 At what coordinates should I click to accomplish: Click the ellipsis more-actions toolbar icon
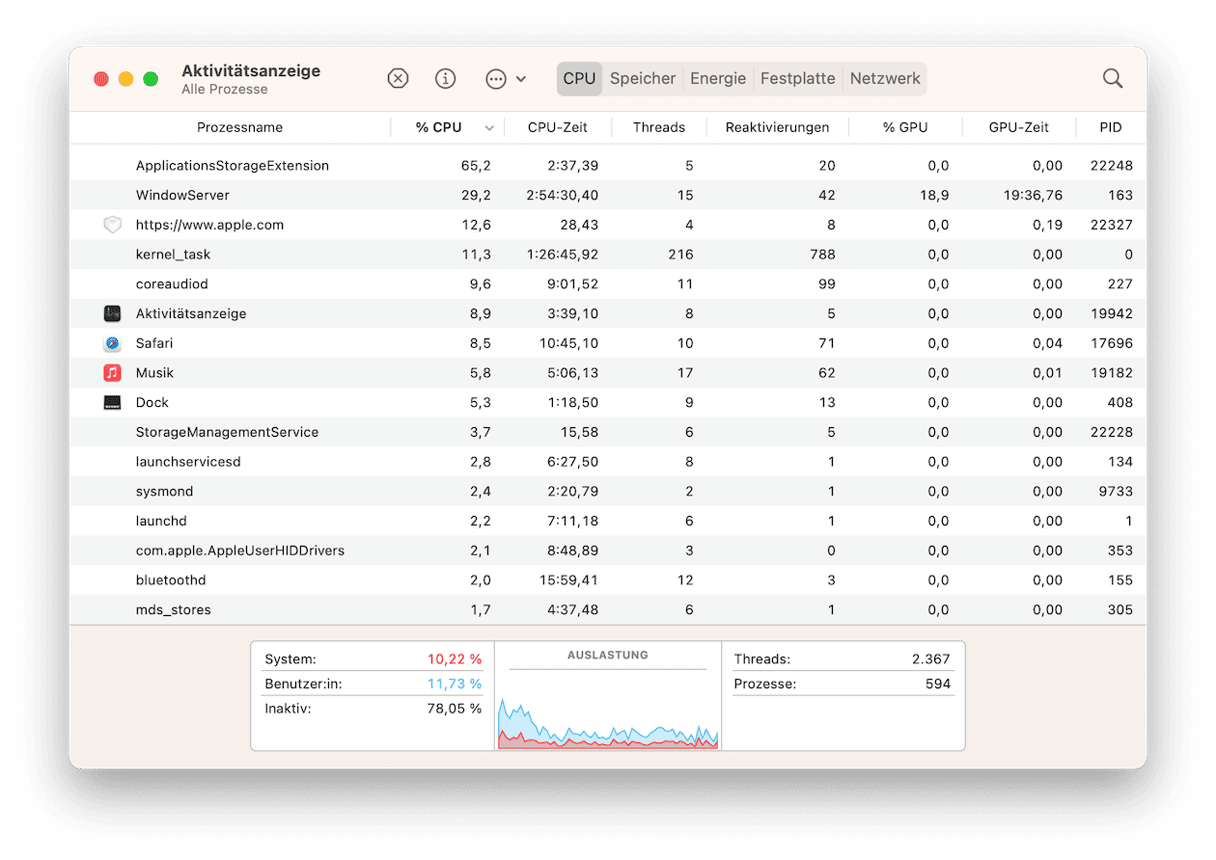[x=496, y=79]
